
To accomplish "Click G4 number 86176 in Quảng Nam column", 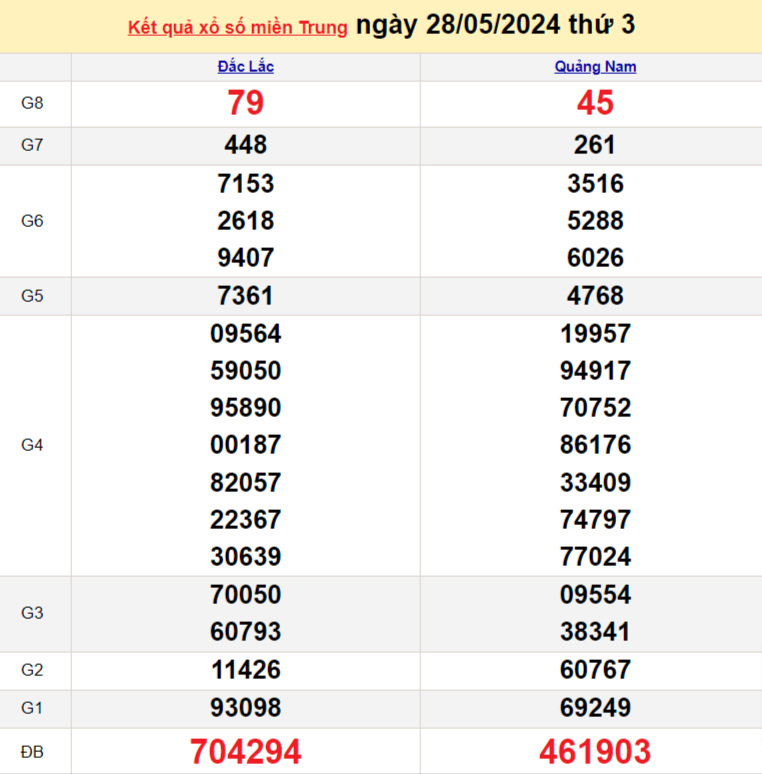I will [595, 445].
